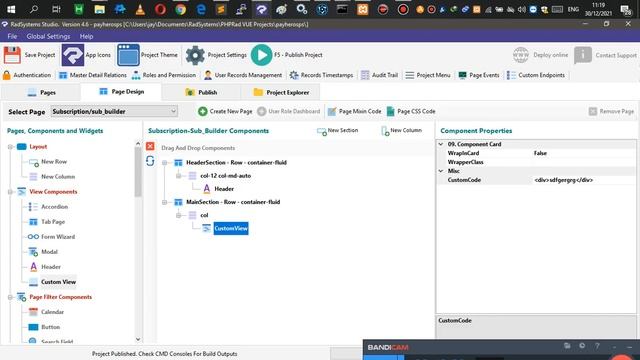The height and width of the screenshot is (360, 640).
Task: Add a New Column to components
Action: pos(401,131)
